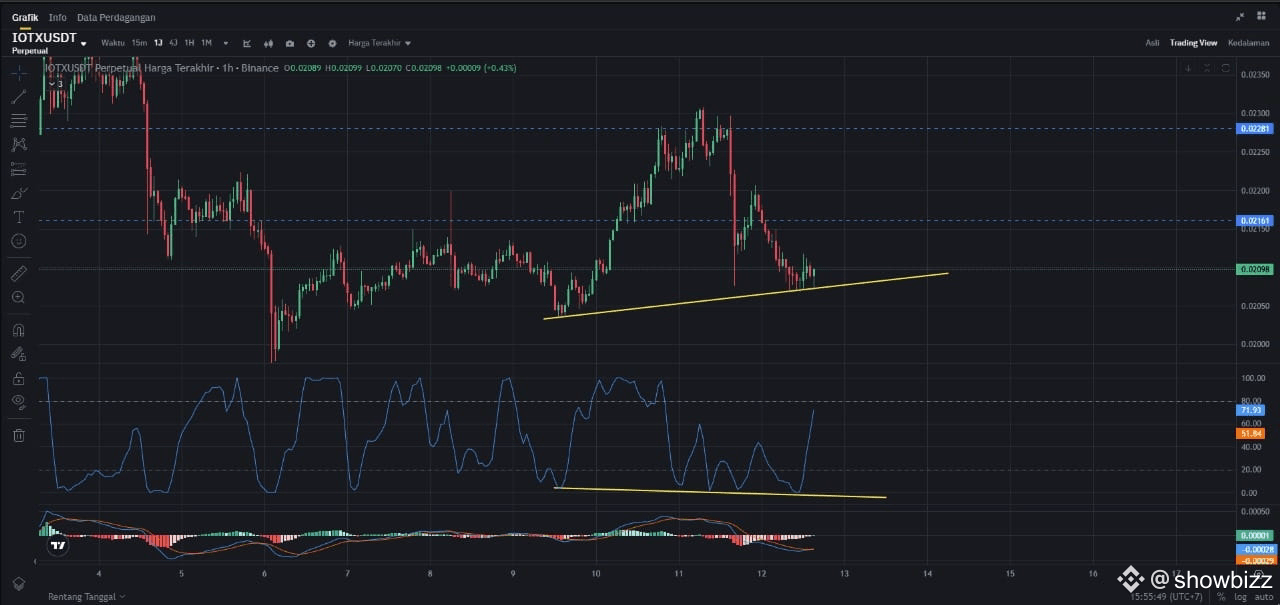Toggle hide all drawings eye icon
The width and height of the screenshot is (1280, 605).
tap(18, 403)
